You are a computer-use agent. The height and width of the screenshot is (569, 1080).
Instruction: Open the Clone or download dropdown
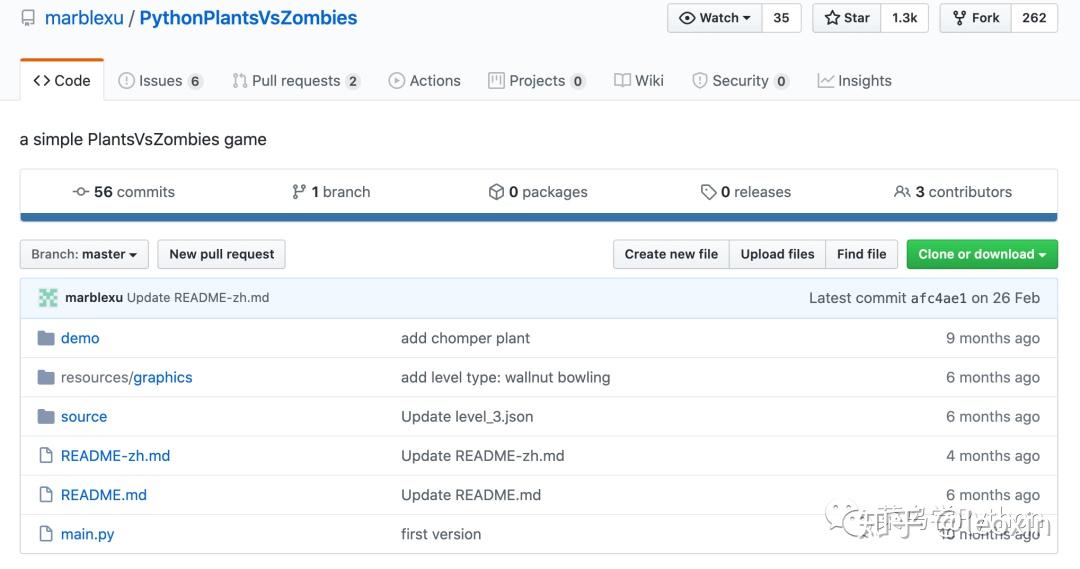click(x=981, y=254)
